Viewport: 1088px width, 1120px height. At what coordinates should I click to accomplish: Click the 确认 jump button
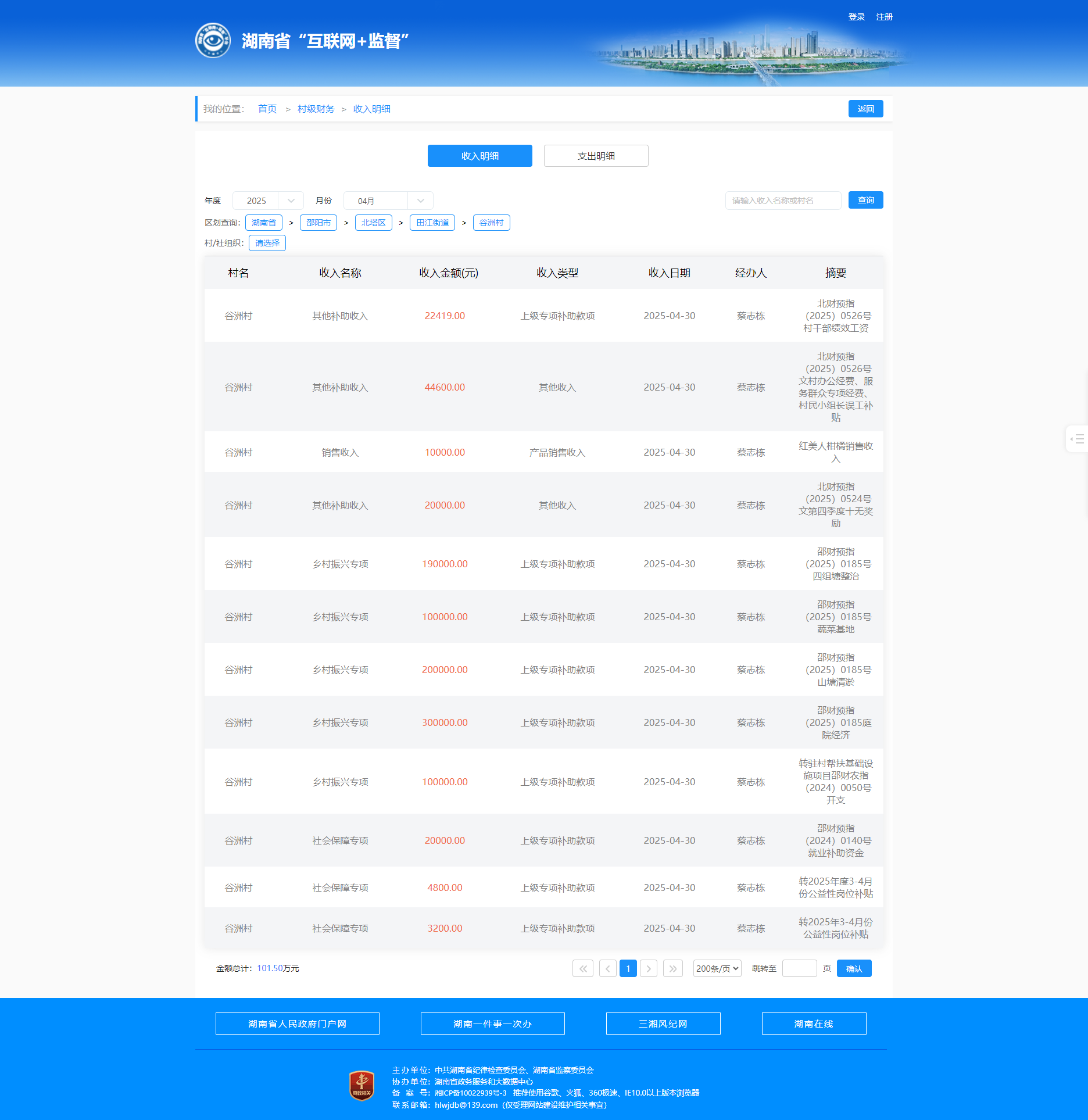pyautogui.click(x=854, y=968)
